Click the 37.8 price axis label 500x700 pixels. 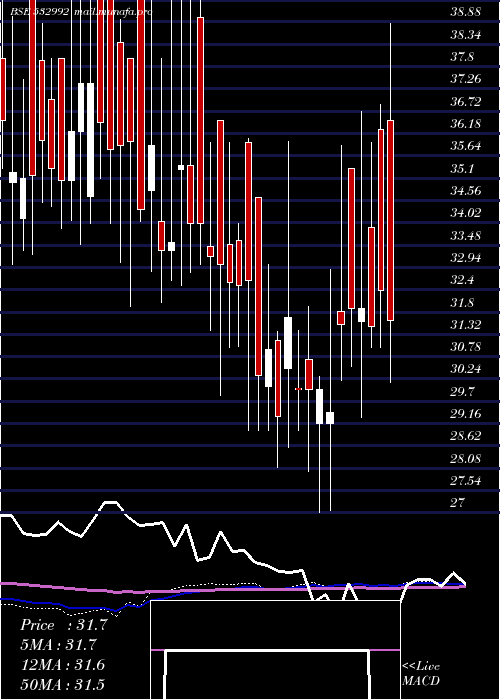point(462,57)
